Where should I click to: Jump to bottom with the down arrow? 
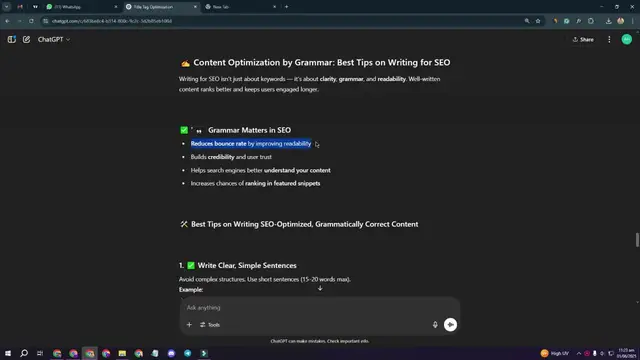(320, 288)
